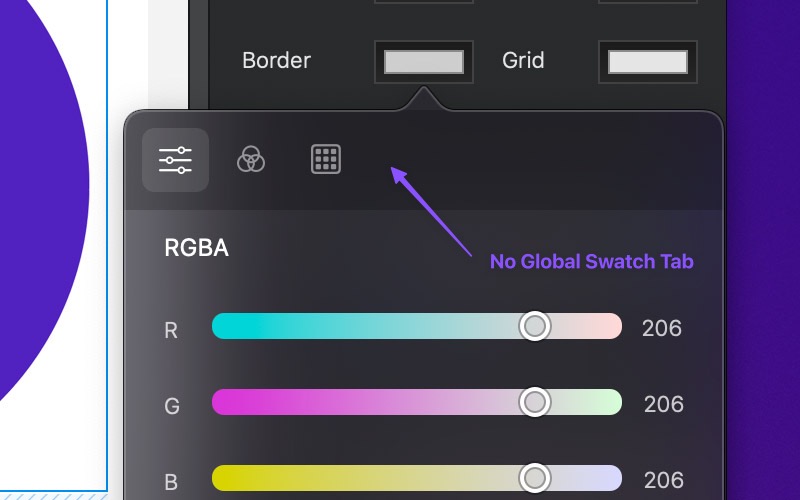
Task: Open the Border color swatch
Action: coord(423,62)
